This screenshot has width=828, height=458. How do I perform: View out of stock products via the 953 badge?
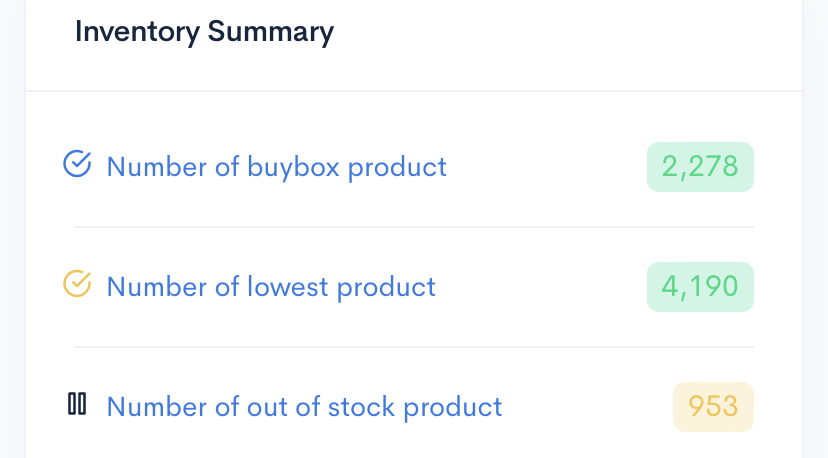click(x=713, y=407)
